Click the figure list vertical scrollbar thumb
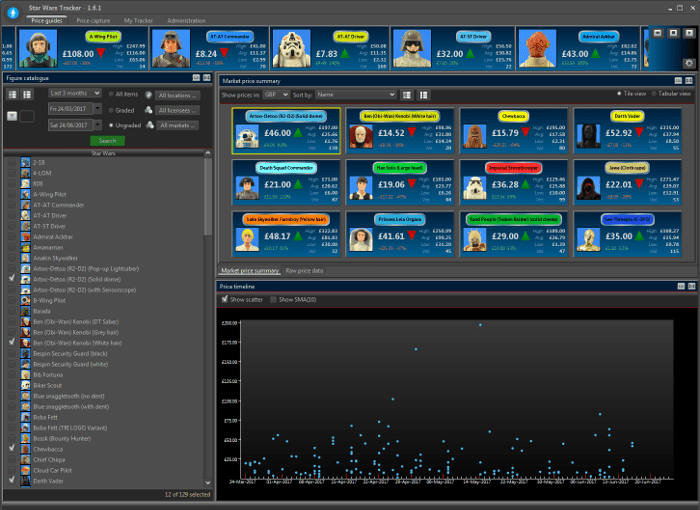 pos(208,196)
